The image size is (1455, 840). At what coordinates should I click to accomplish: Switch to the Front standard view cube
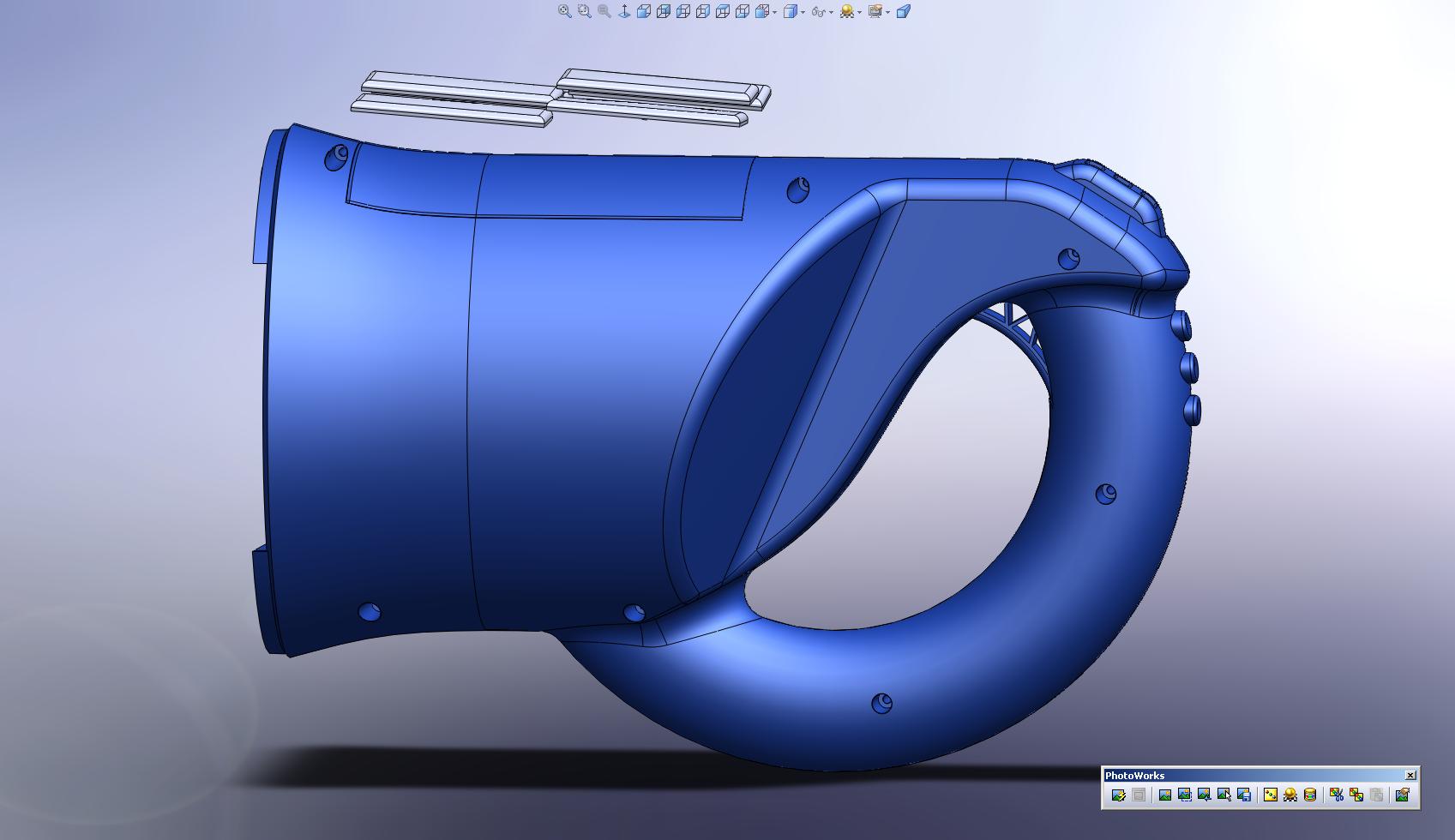point(644,11)
